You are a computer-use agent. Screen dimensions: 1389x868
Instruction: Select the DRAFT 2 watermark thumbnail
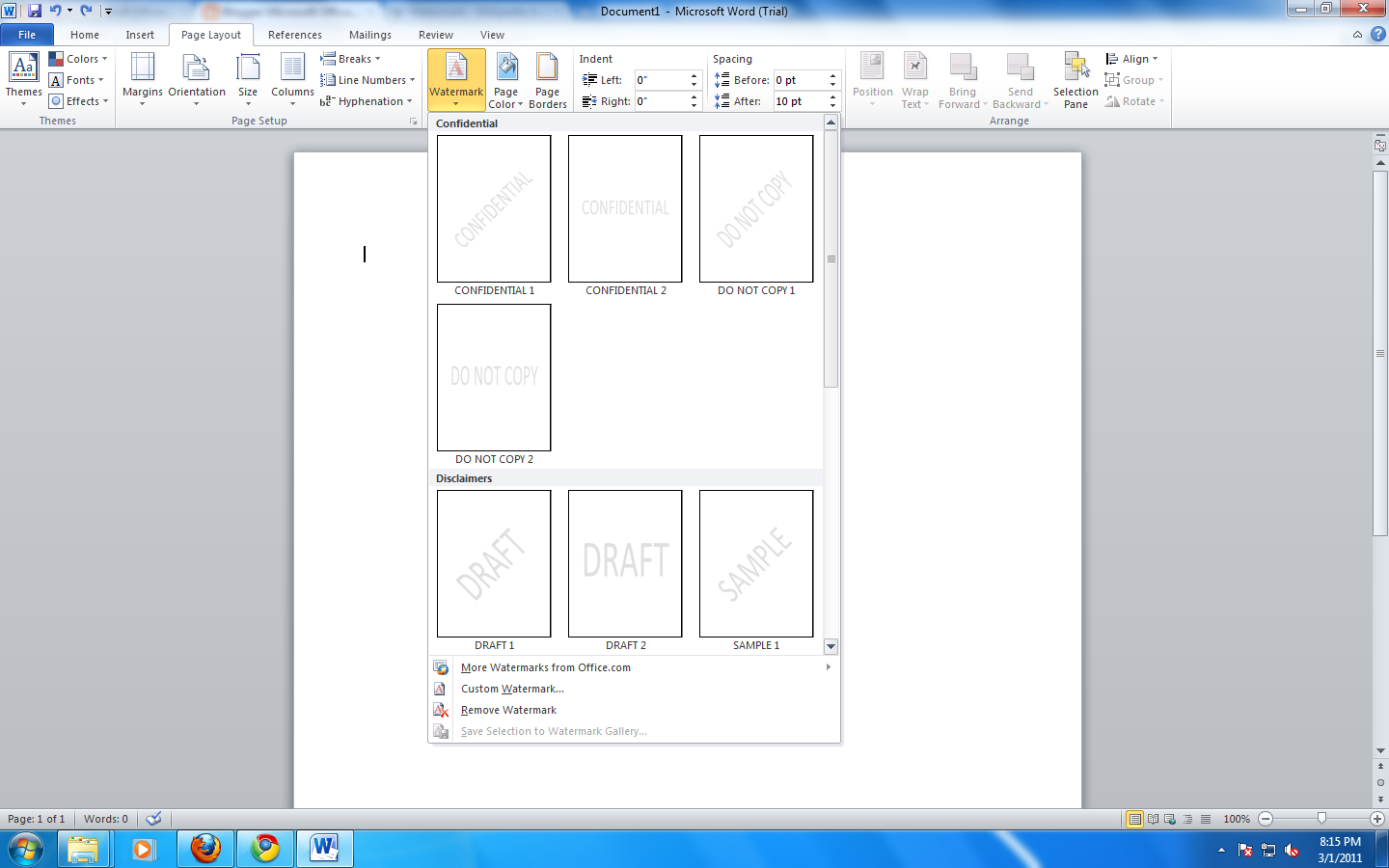(x=625, y=564)
